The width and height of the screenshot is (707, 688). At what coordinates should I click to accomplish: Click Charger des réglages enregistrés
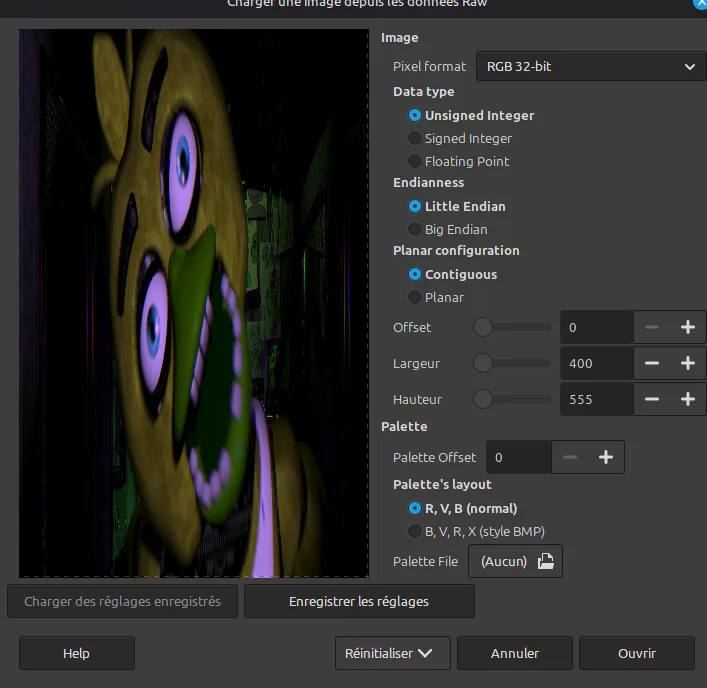122,601
